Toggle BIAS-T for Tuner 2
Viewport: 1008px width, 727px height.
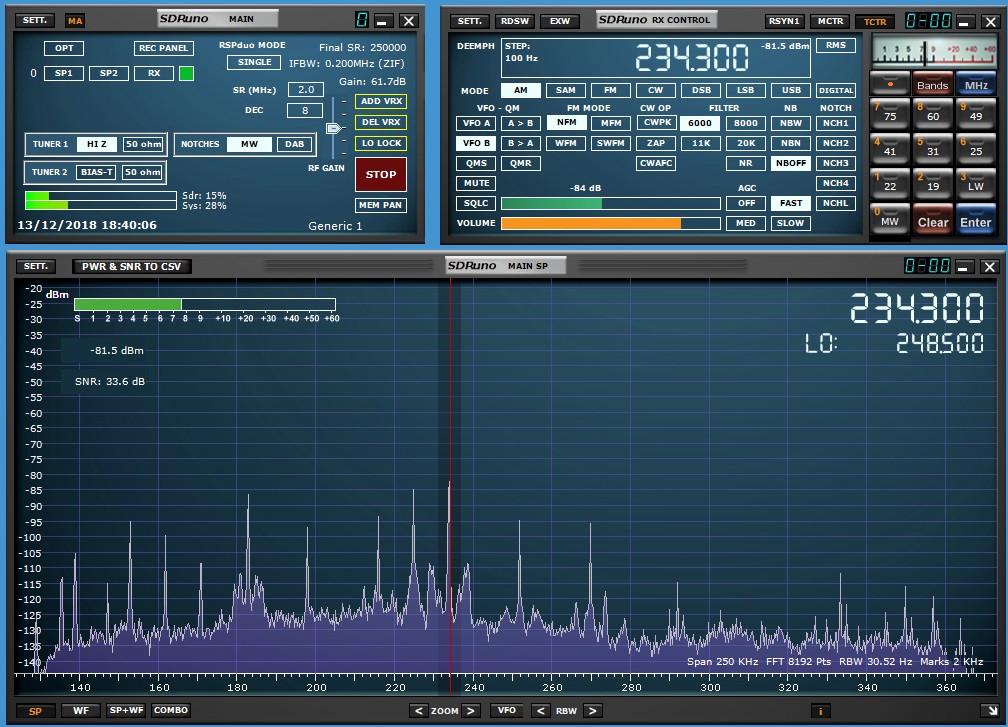point(96,172)
